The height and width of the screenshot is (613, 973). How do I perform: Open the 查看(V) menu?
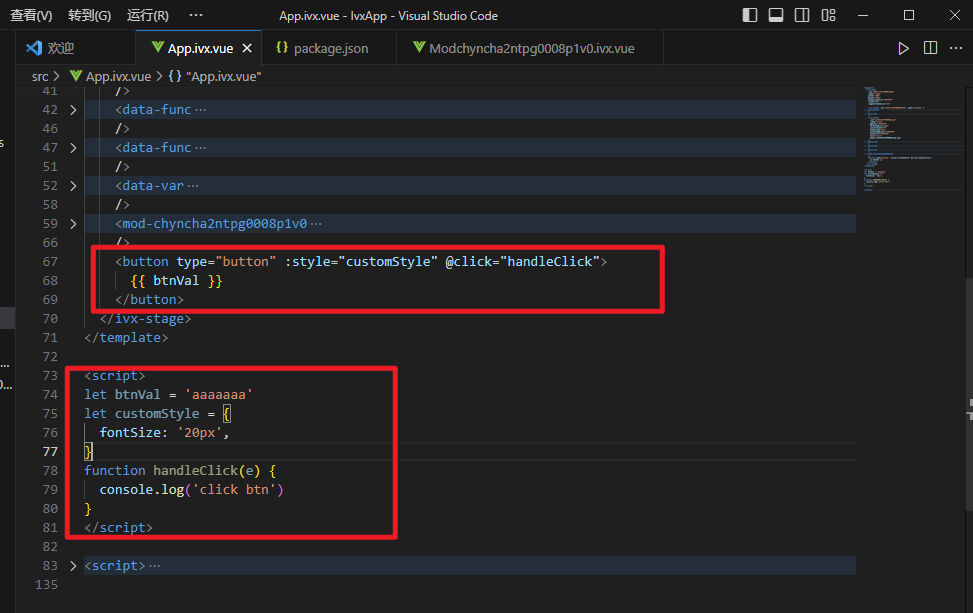[x=31, y=16]
